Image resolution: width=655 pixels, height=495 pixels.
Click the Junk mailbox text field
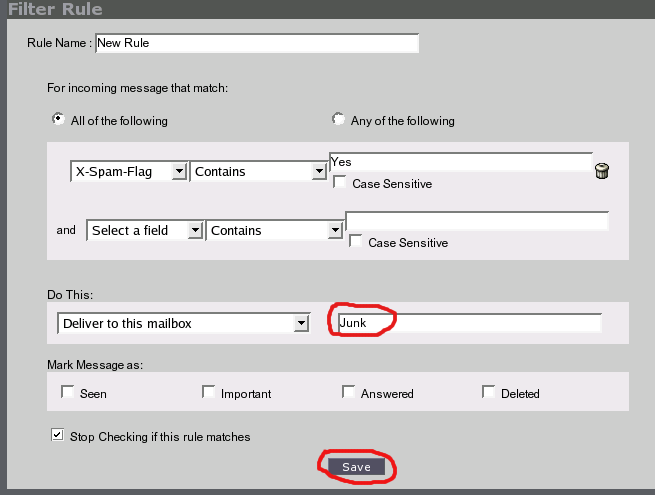470,323
